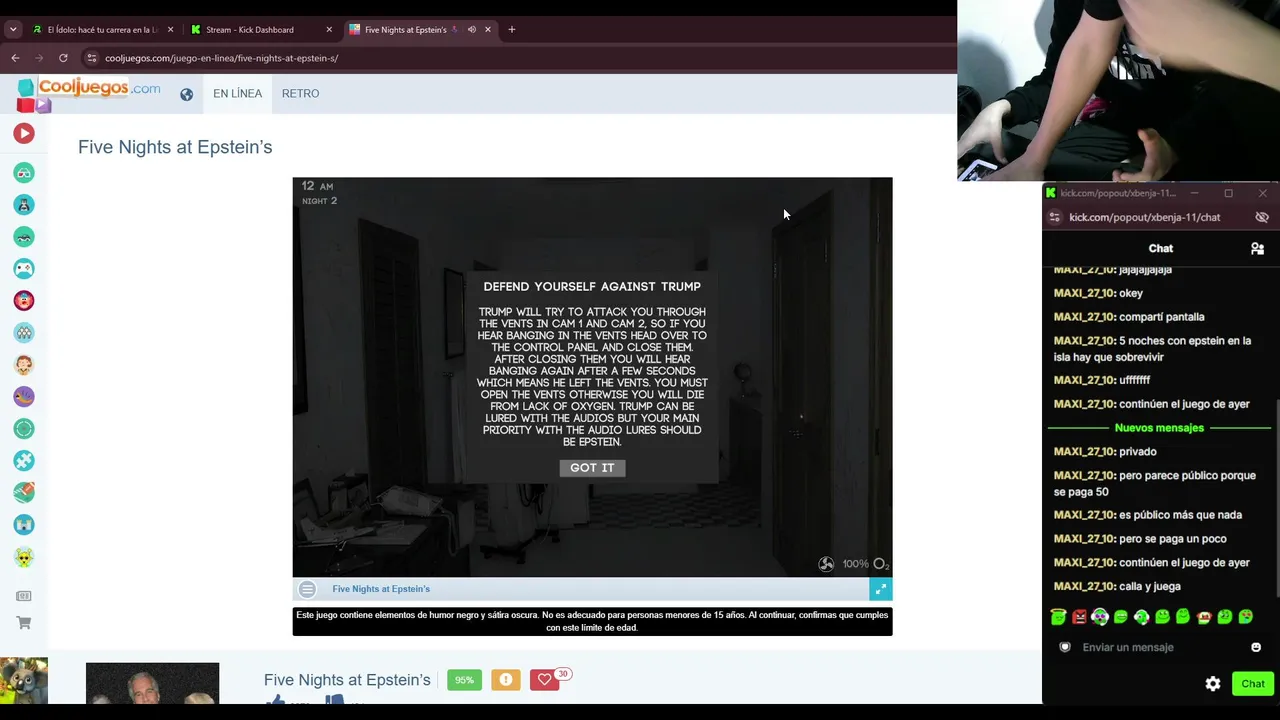Click the chat shield icon beside message input
Screen dimensions: 1280x720
coord(1065,647)
